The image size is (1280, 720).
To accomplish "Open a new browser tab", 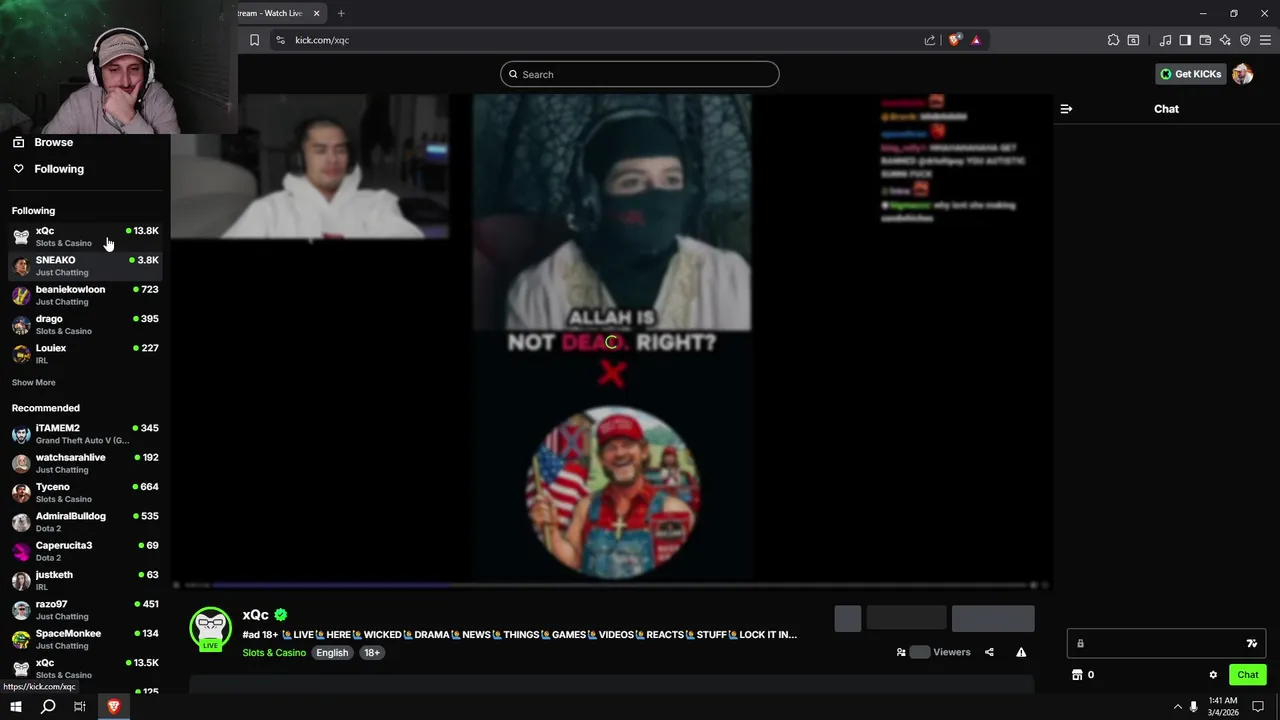I will pos(341,13).
